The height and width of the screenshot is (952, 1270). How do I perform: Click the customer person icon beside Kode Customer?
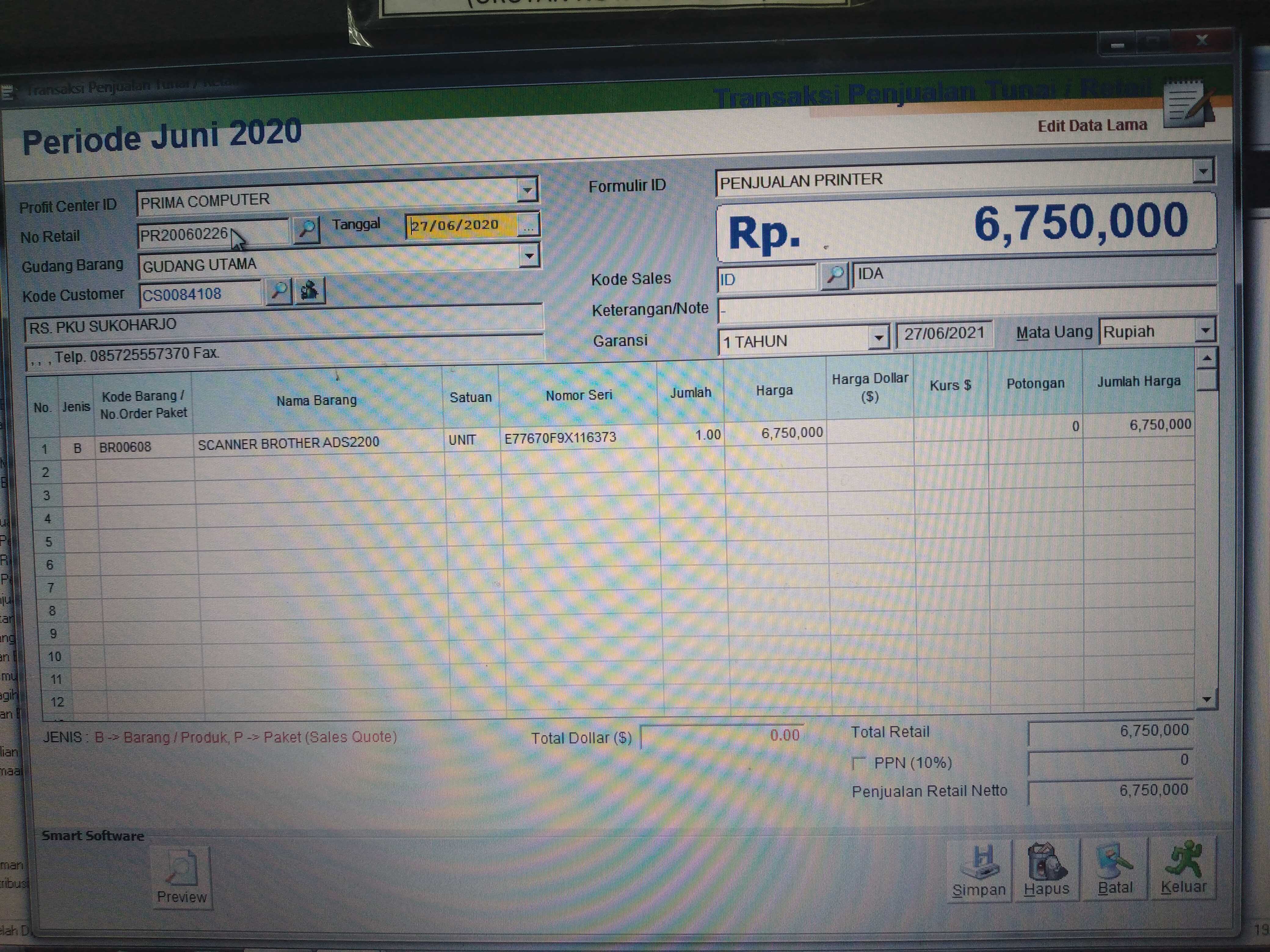click(x=310, y=290)
